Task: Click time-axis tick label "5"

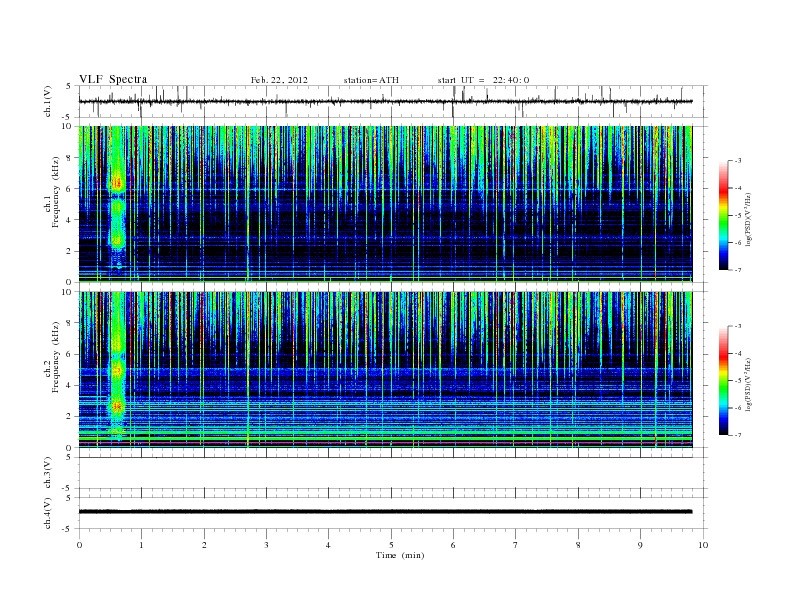Action: click(x=391, y=545)
